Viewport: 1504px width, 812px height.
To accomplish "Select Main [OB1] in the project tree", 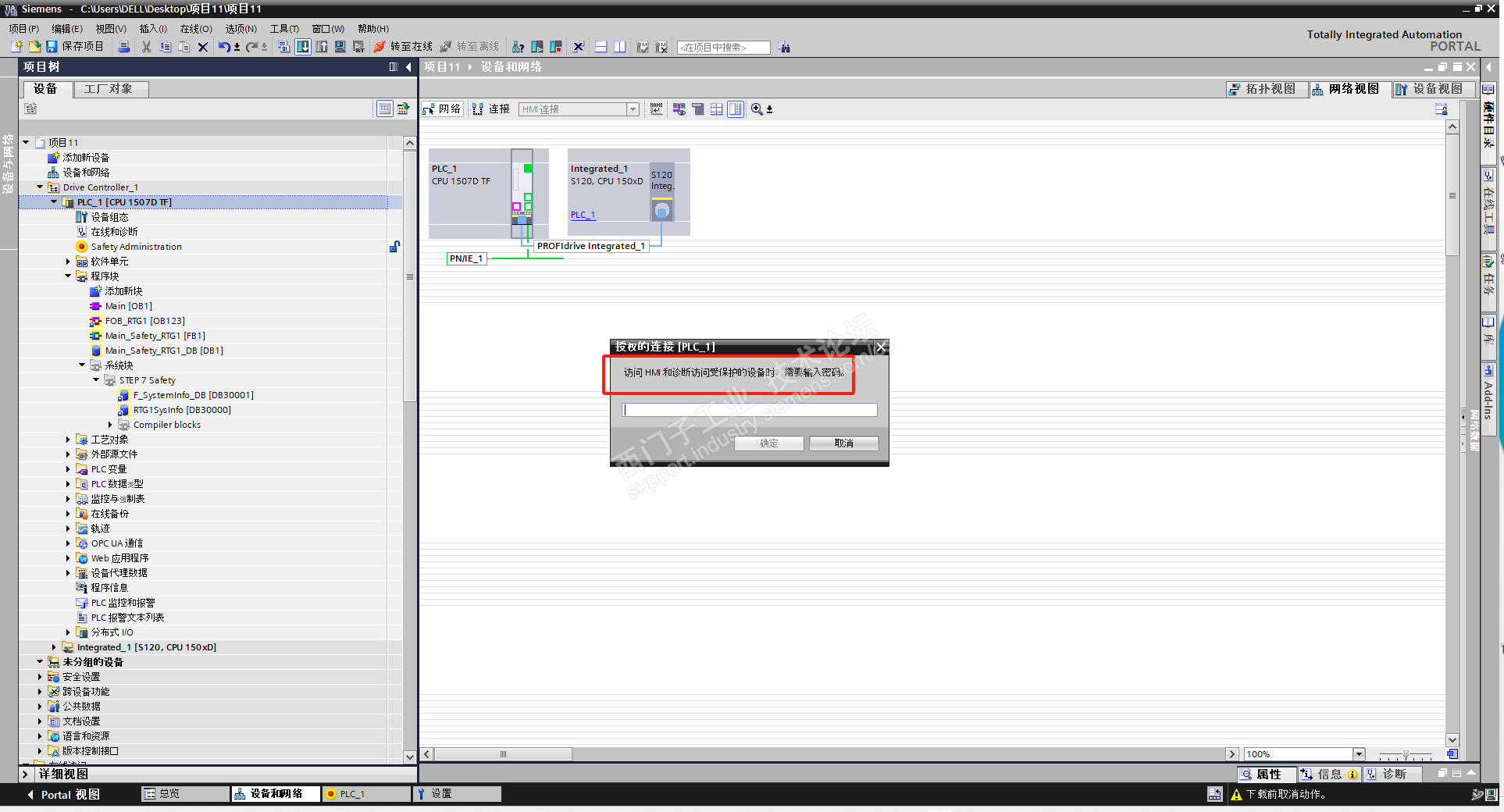I will point(129,306).
